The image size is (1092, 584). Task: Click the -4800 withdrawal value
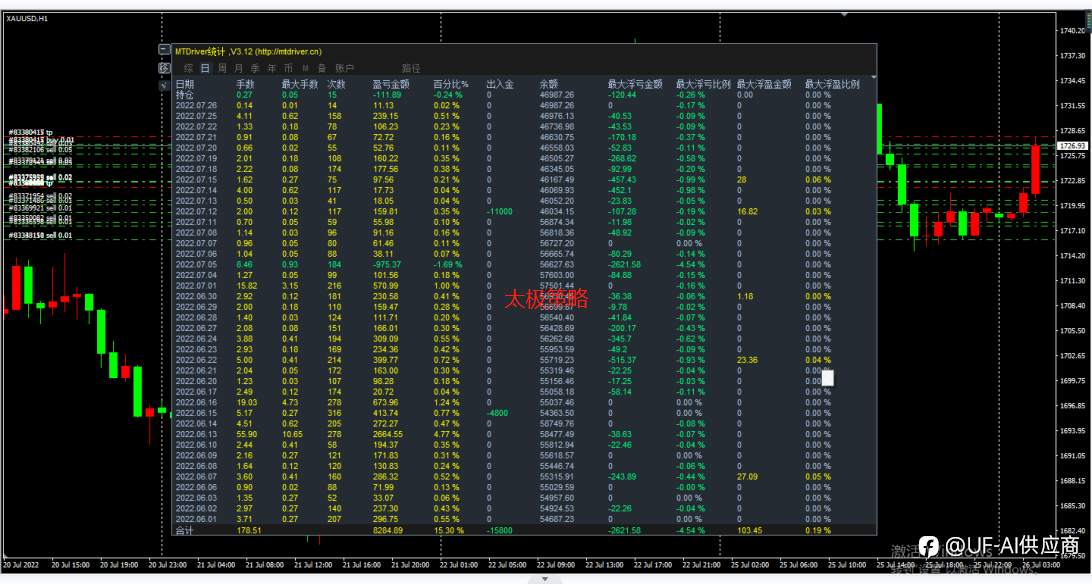499,413
